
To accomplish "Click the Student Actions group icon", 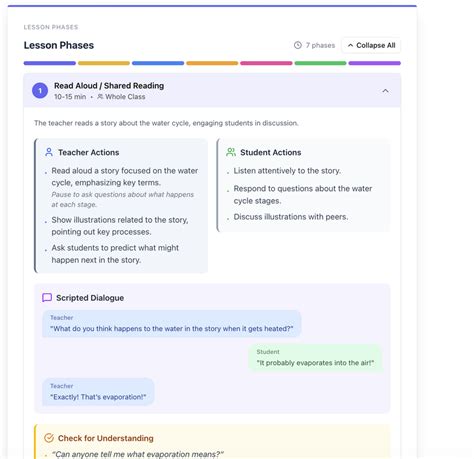I will pyautogui.click(x=231, y=152).
